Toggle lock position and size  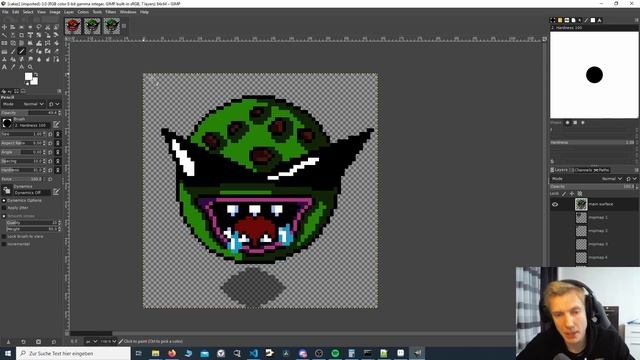(x=572, y=194)
